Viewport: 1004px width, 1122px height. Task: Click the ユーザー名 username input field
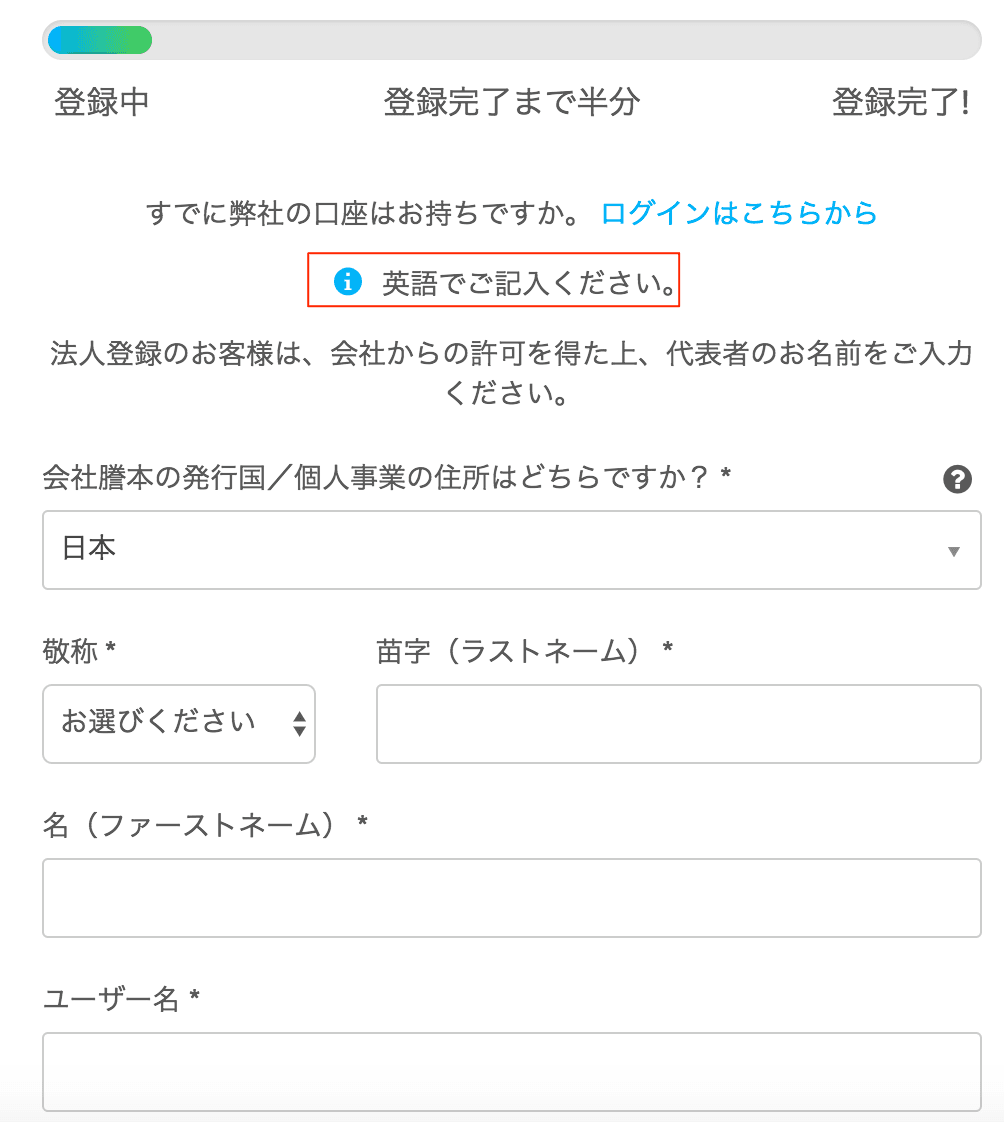(511, 1071)
